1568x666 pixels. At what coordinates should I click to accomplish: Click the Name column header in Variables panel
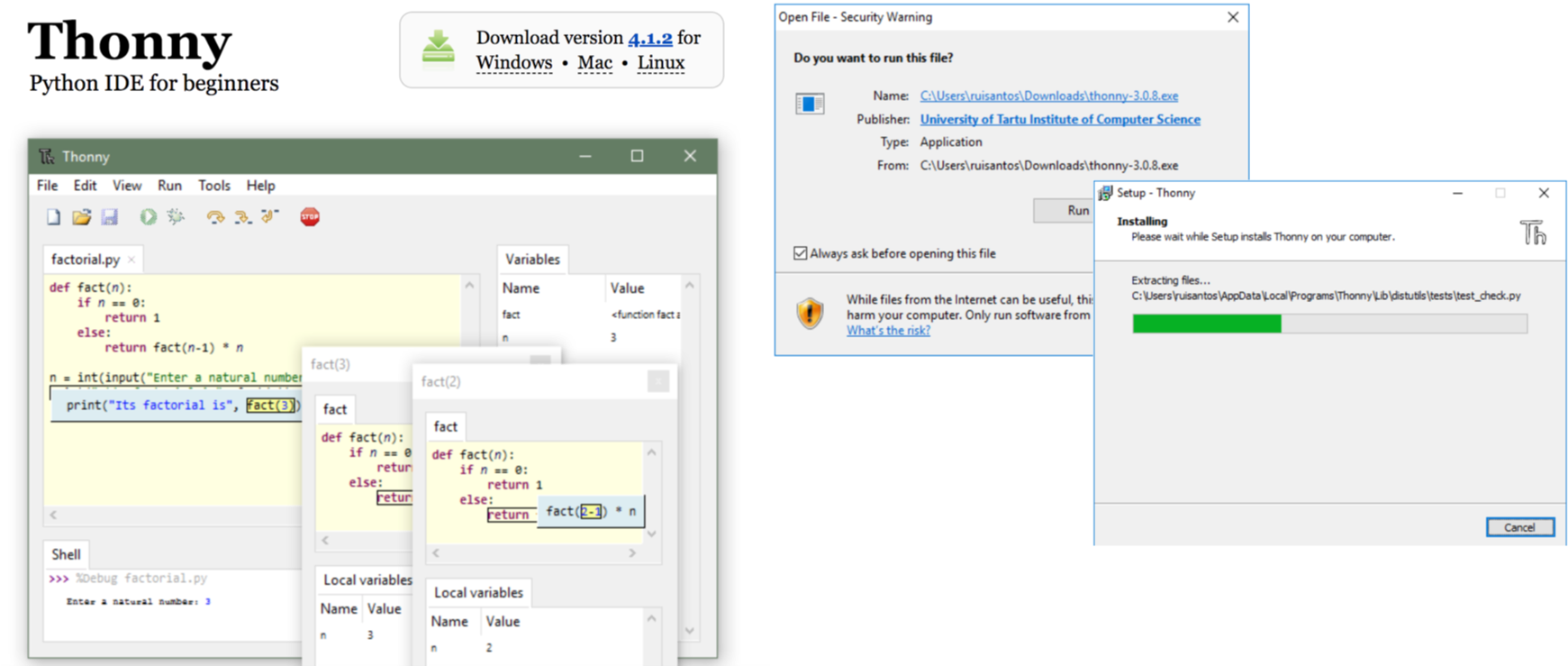pyautogui.click(x=521, y=288)
